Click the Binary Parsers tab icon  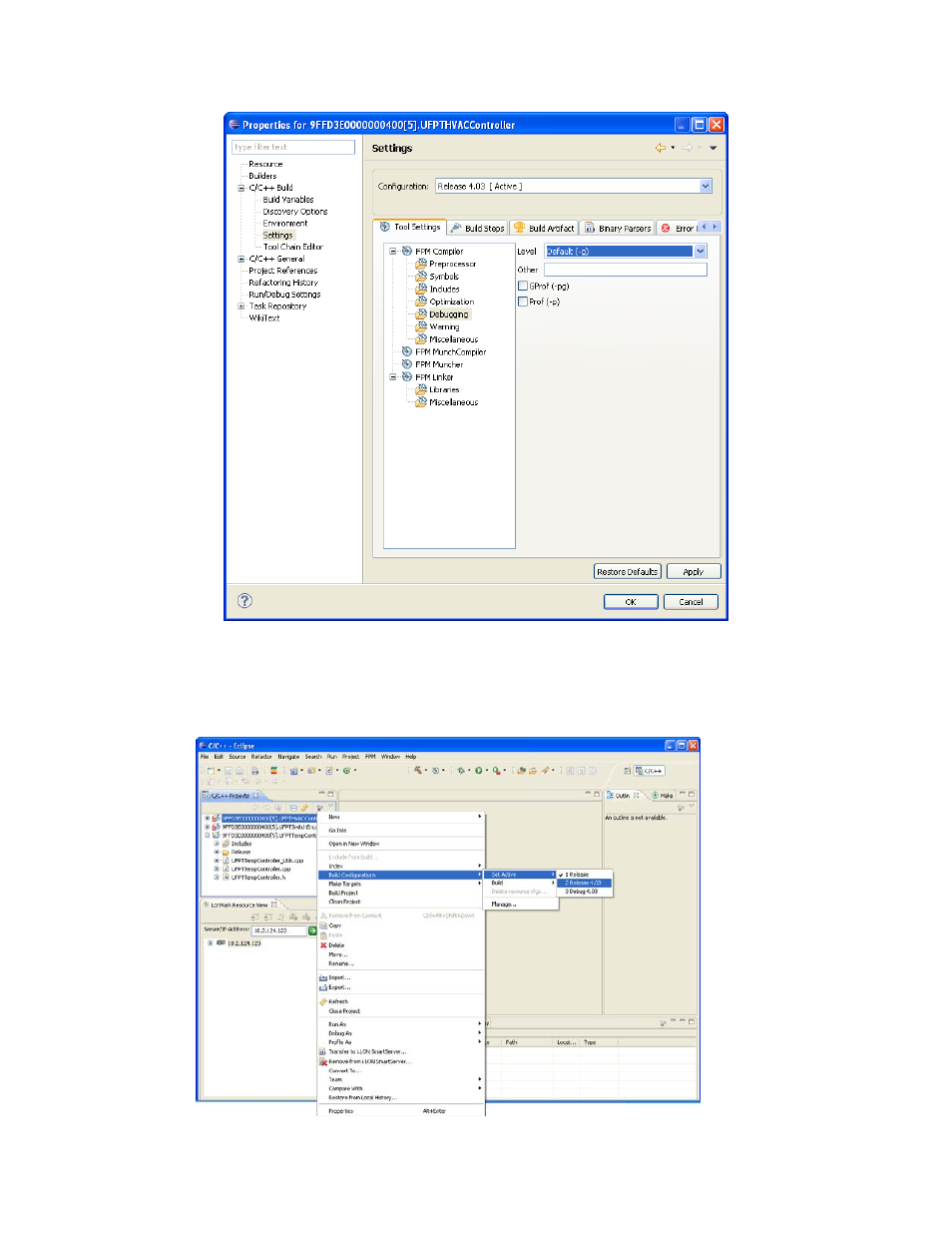coord(590,228)
